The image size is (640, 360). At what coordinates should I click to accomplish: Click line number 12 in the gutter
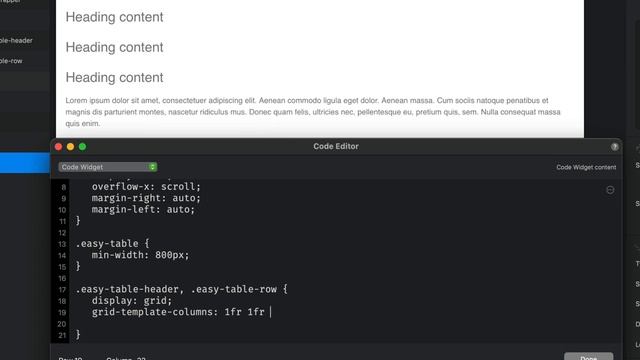pyautogui.click(x=62, y=233)
